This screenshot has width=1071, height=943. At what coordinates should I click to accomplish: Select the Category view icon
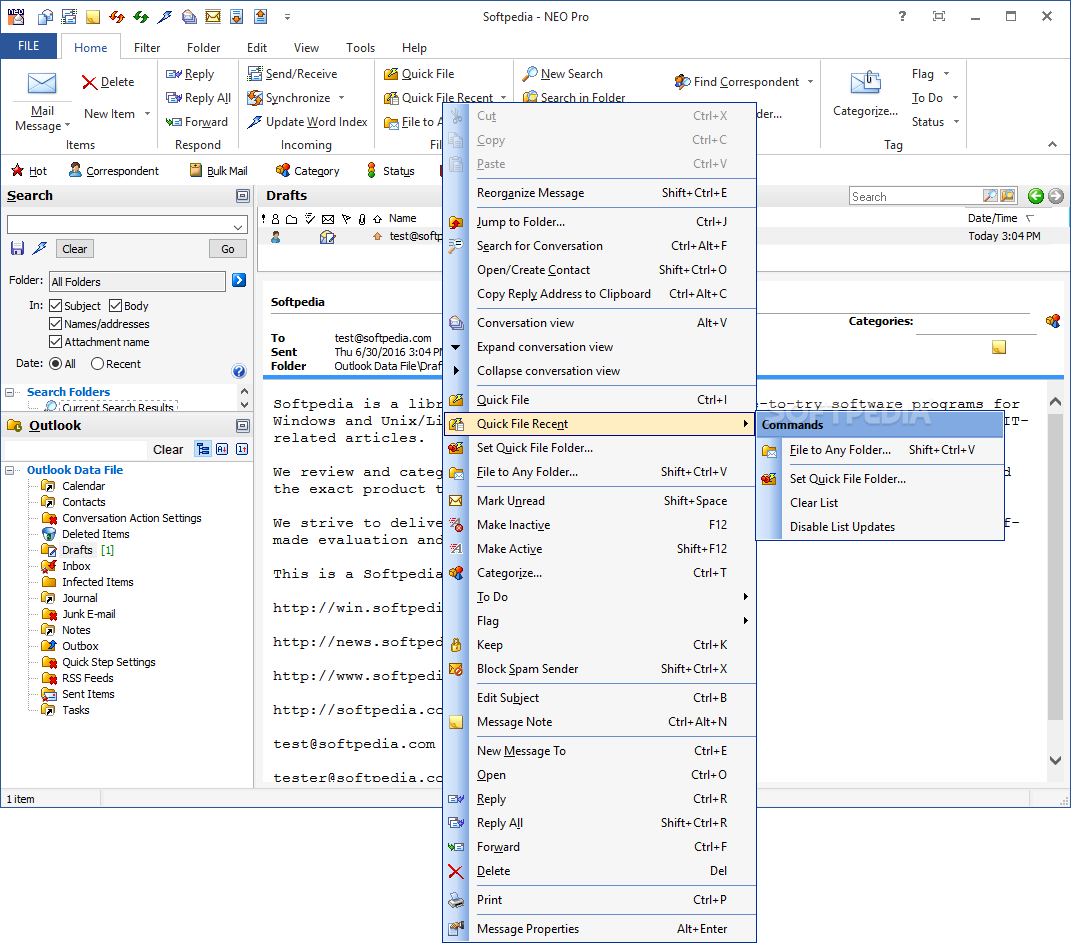coord(283,170)
